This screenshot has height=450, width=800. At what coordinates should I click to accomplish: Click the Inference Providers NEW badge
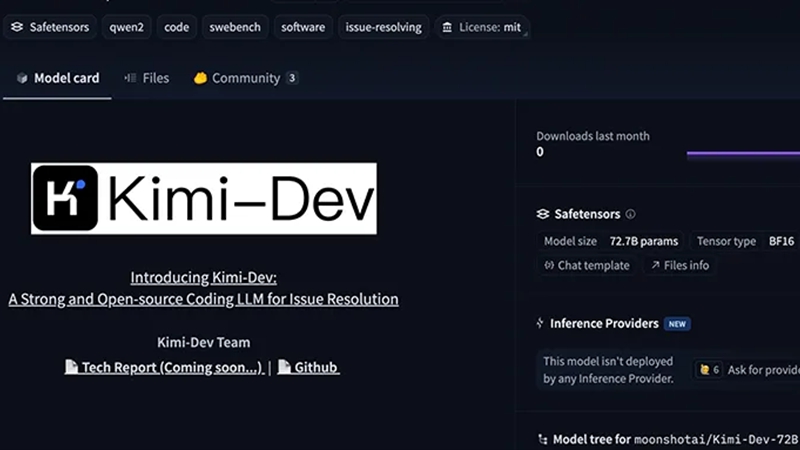tap(677, 324)
